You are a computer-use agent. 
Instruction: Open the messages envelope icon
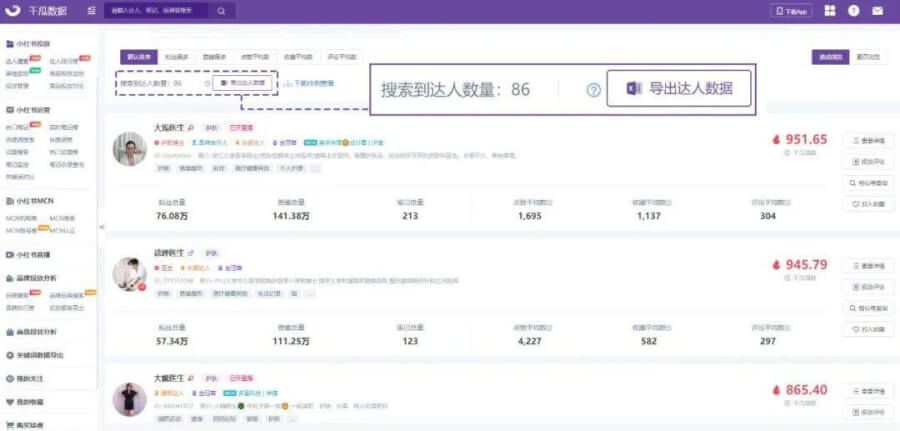[x=878, y=11]
